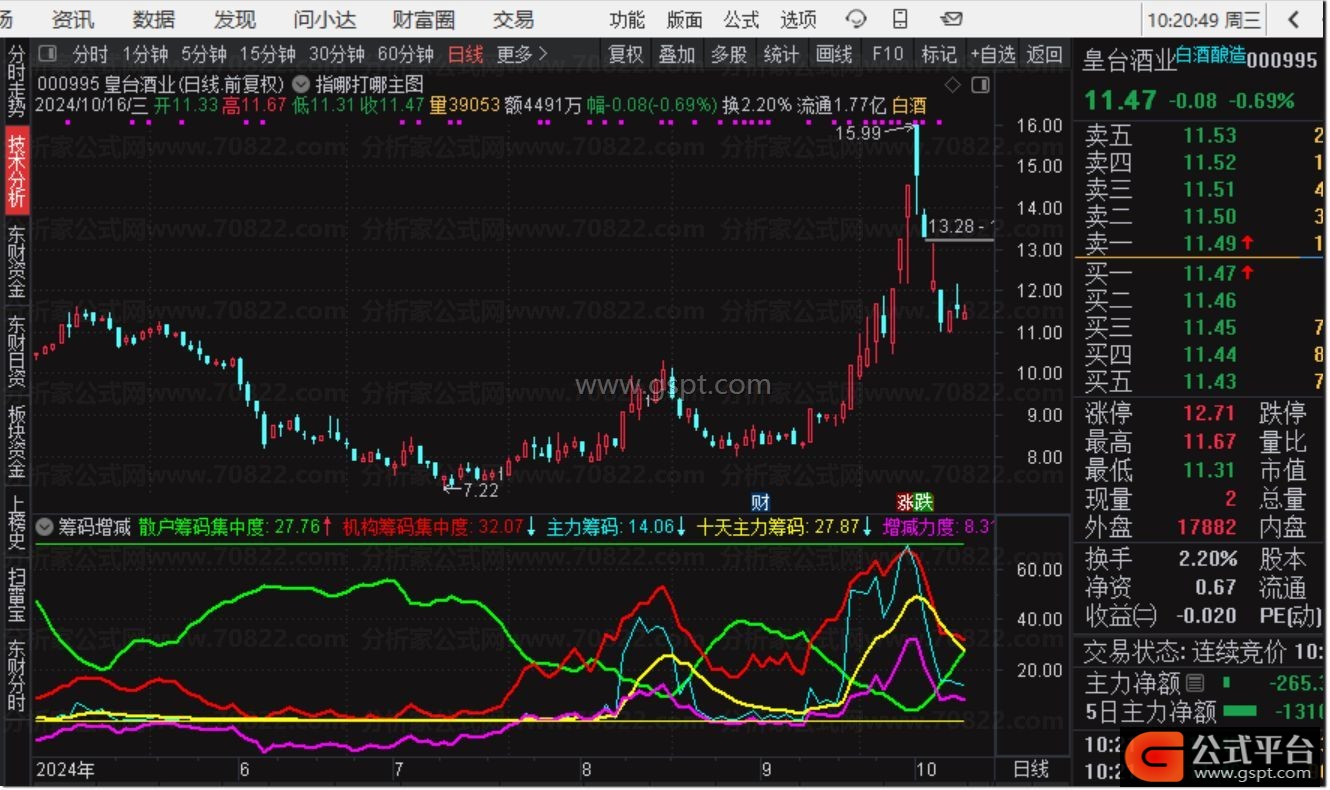
Task: Click the phone/device icon in top bar
Action: coord(900,19)
